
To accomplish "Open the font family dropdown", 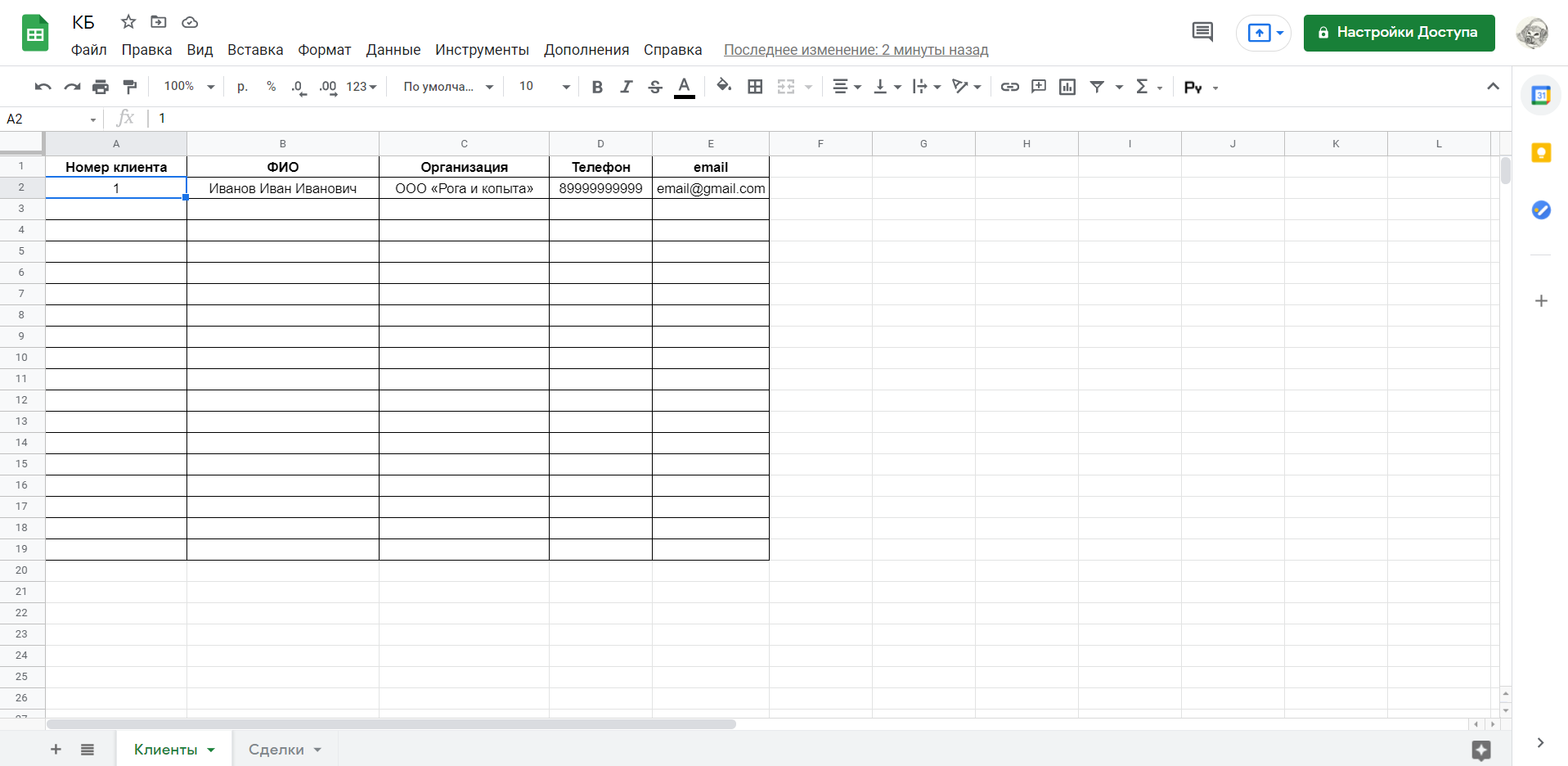I will click(448, 87).
